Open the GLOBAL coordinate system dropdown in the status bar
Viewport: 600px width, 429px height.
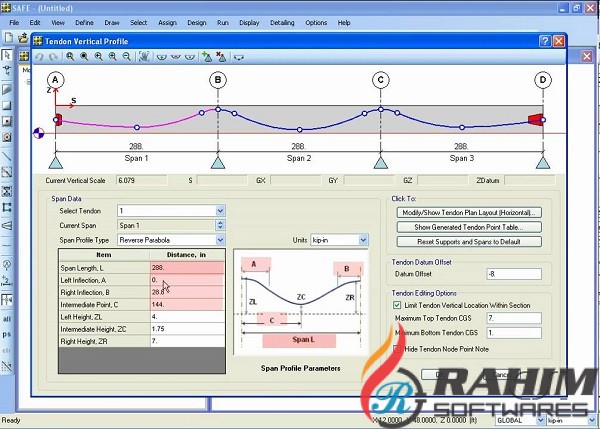540,420
